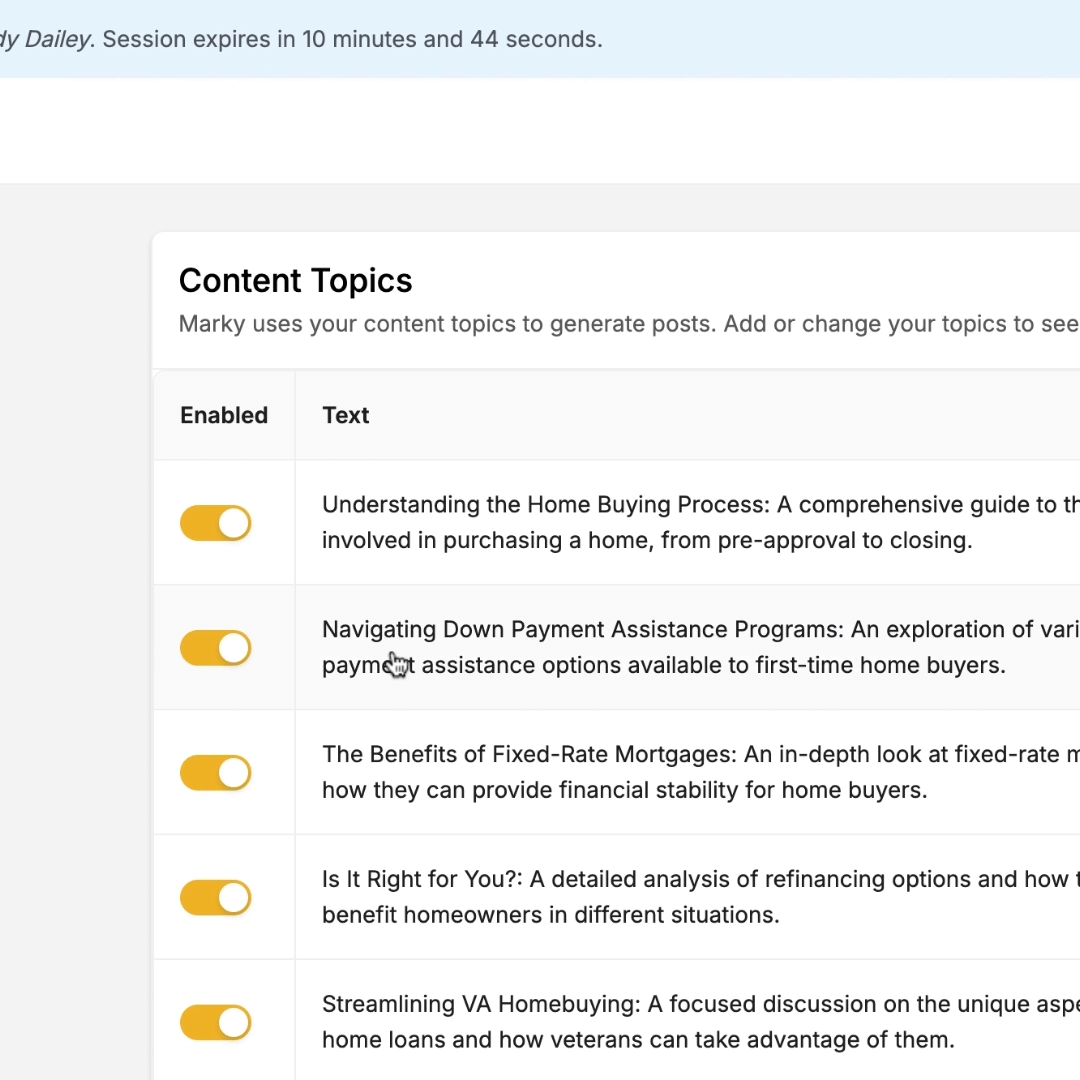Turn off the Navigating Down Payment Assistance toggle
1080x1080 pixels.
[x=215, y=648]
